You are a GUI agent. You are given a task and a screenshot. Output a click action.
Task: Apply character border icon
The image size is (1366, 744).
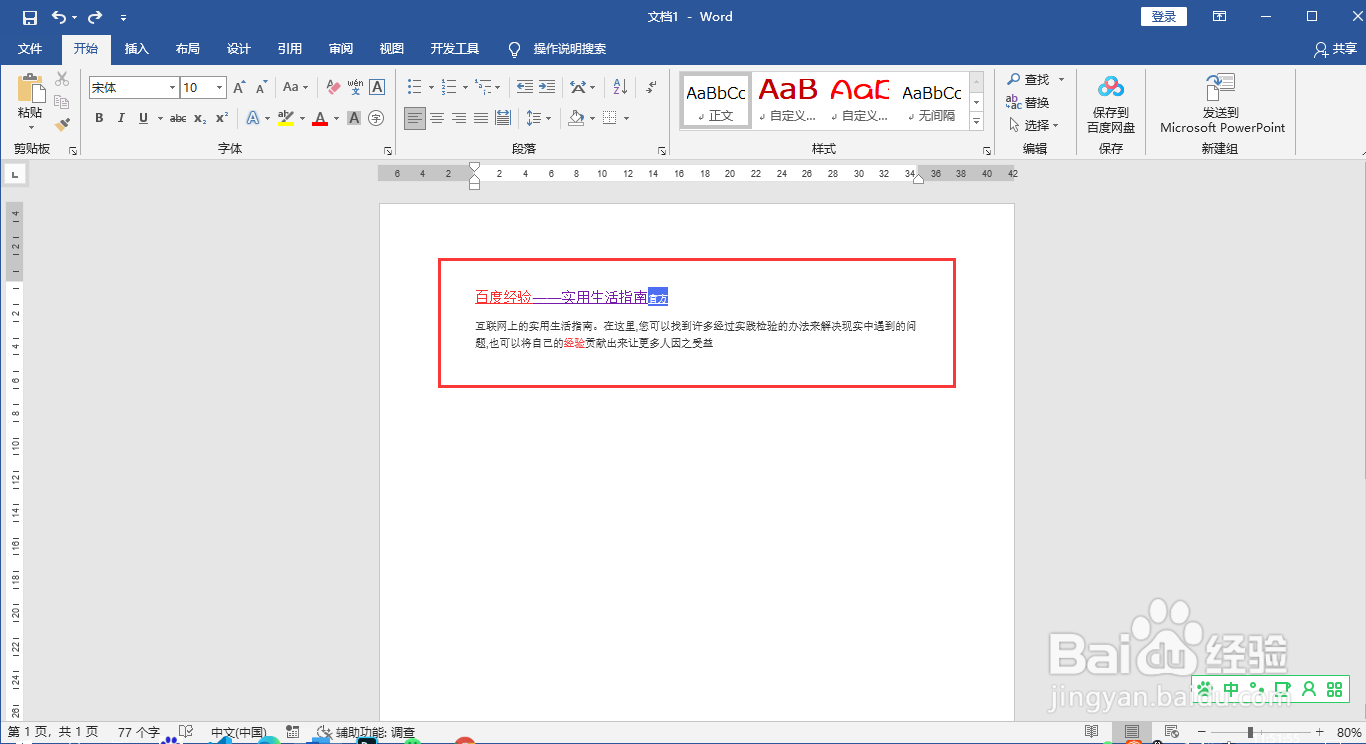tap(377, 88)
